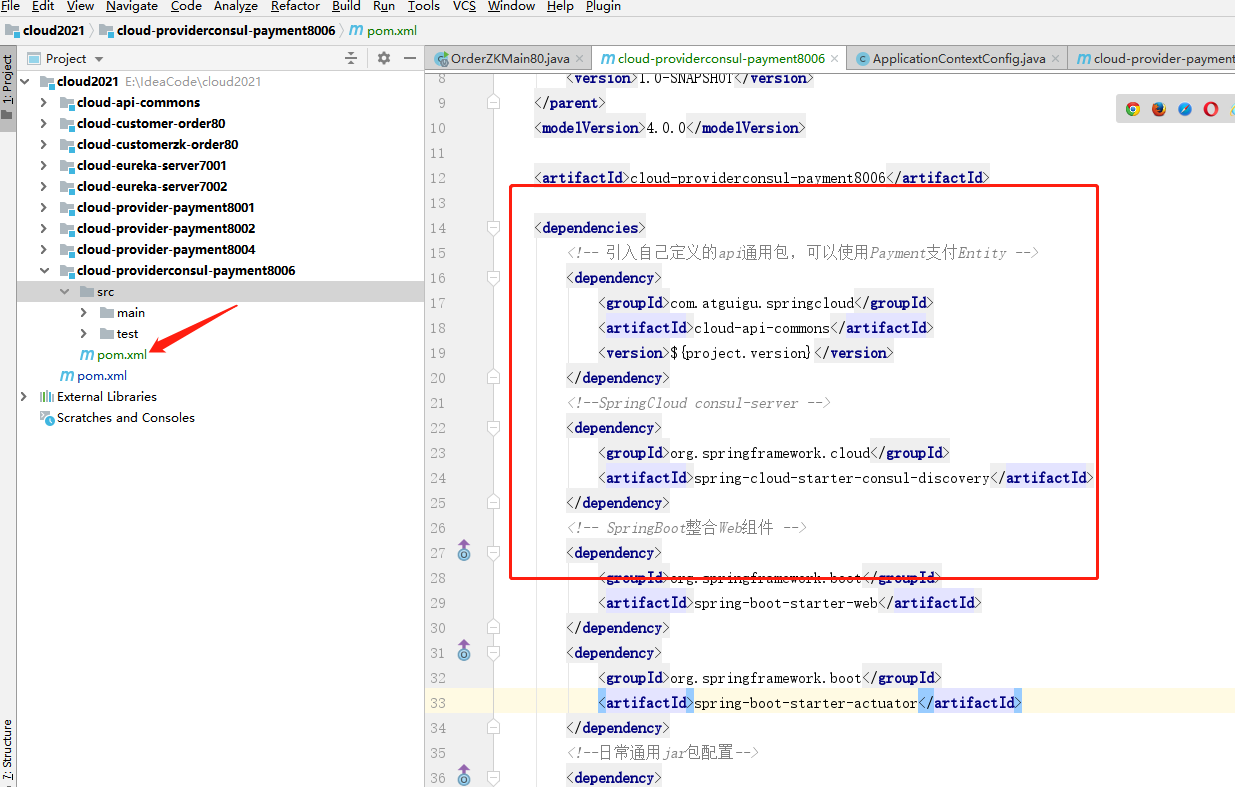Click External Libraries icon

pyautogui.click(x=47, y=397)
